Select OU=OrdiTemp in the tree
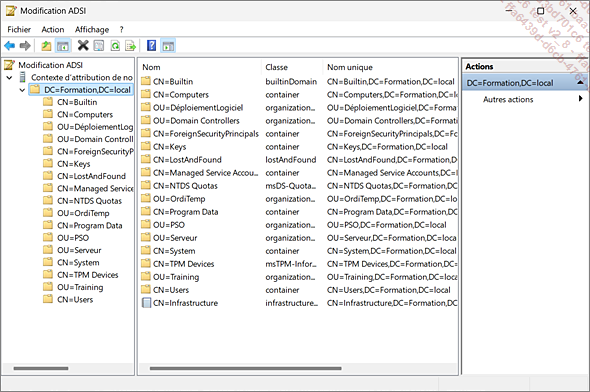Image resolution: width=590 pixels, height=392 pixels. (x=83, y=213)
